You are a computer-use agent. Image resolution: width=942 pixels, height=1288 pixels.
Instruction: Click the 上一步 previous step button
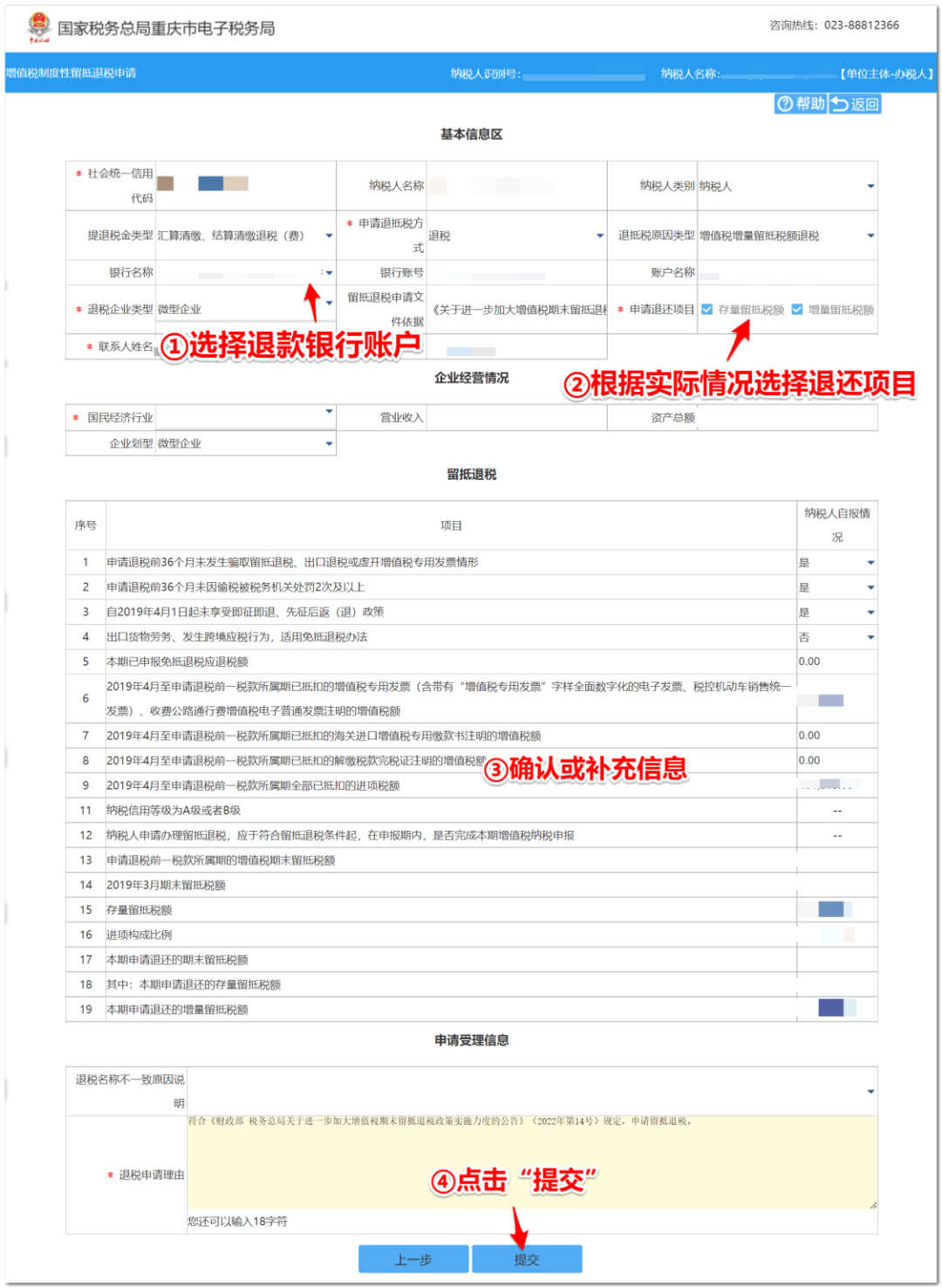413,1259
